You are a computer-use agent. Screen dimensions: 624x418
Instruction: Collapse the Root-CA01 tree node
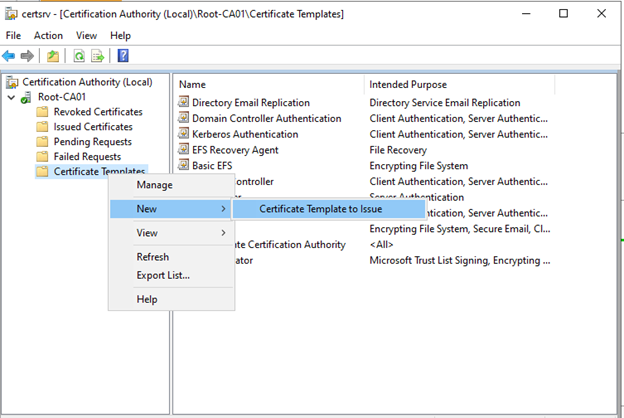(x=11, y=97)
